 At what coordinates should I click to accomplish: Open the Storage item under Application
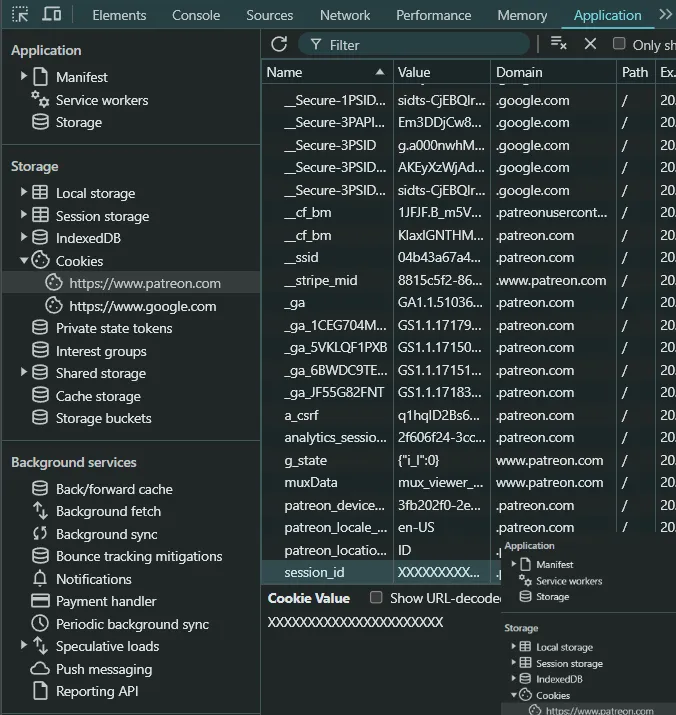(x=78, y=122)
